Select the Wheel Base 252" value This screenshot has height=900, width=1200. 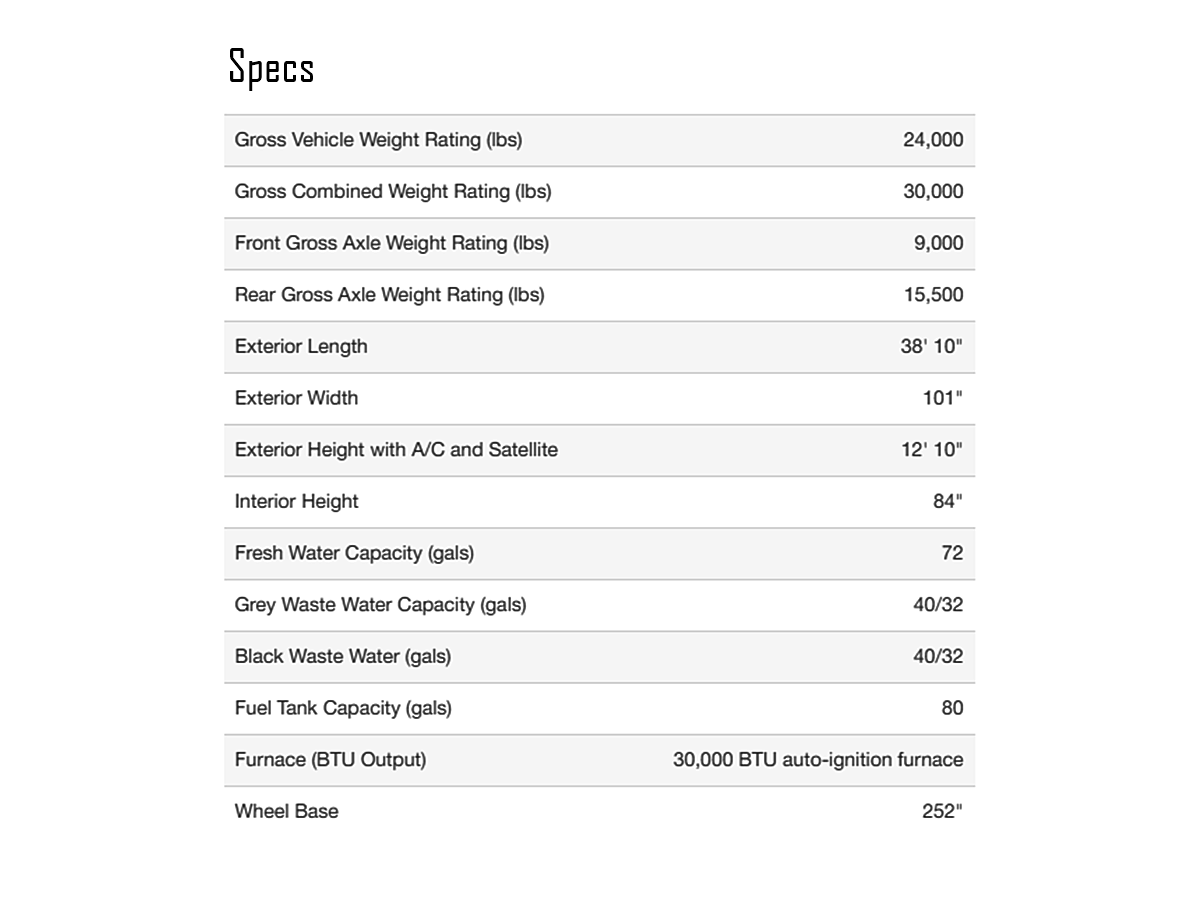click(942, 811)
